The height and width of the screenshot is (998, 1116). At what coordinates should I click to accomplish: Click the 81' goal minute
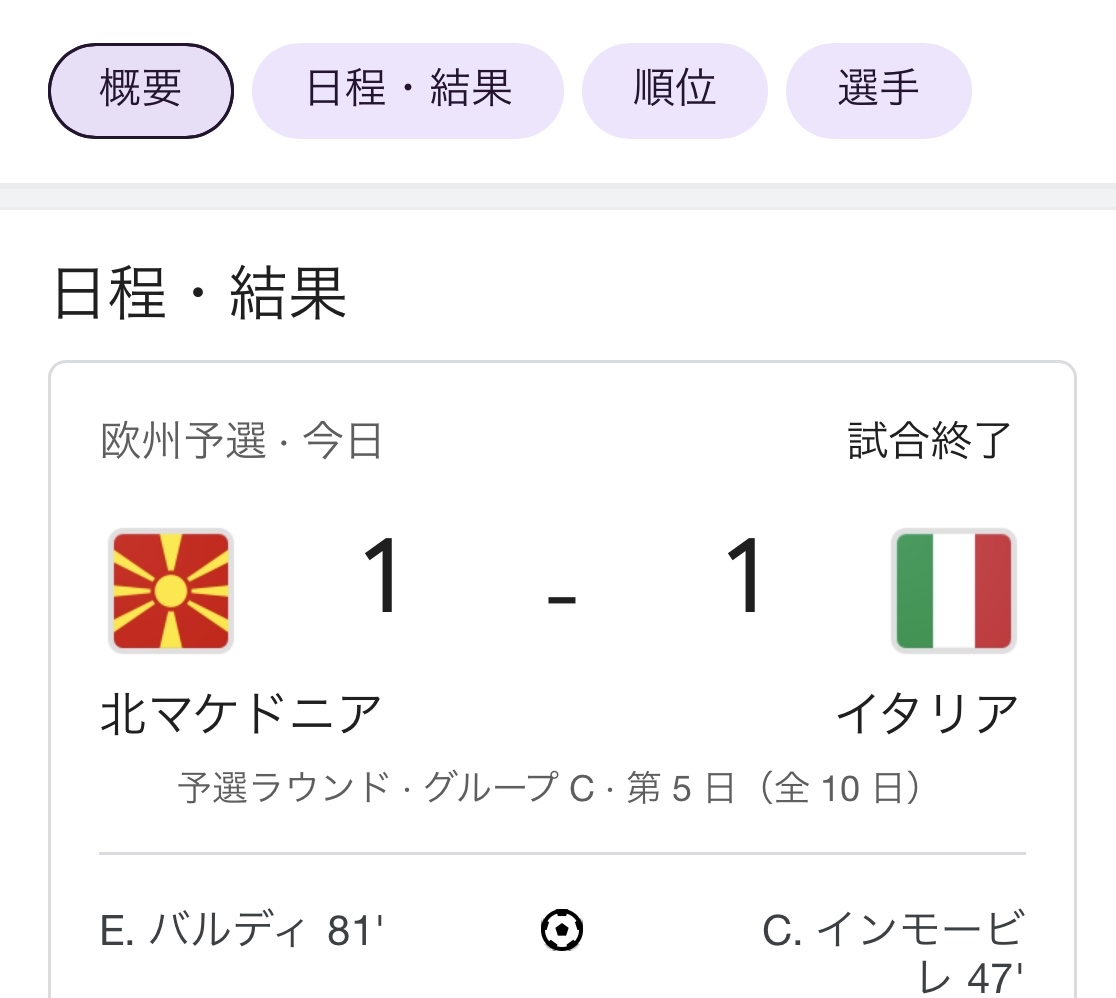point(356,932)
